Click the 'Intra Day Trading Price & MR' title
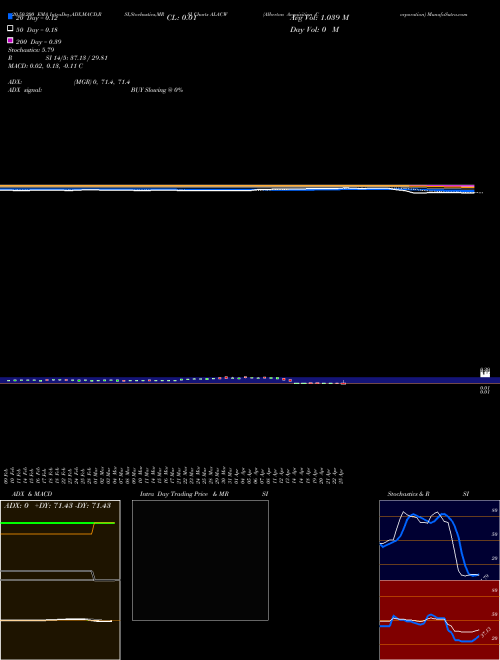Image resolution: width=500 pixels, height=660 pixels. pyautogui.click(x=184, y=494)
